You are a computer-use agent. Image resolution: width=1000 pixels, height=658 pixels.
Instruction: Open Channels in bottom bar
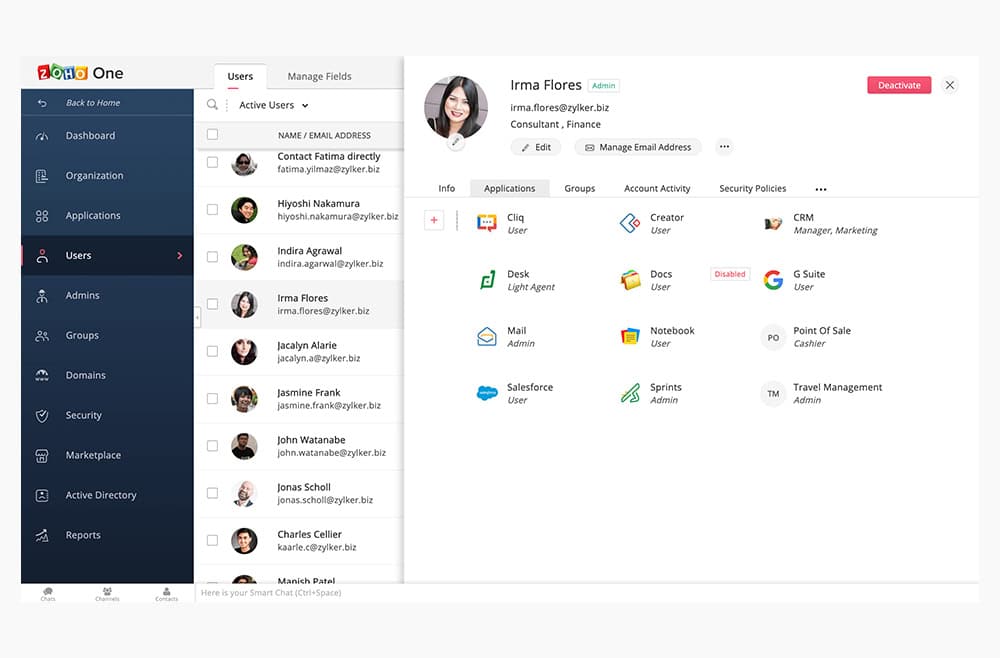pyautogui.click(x=107, y=594)
